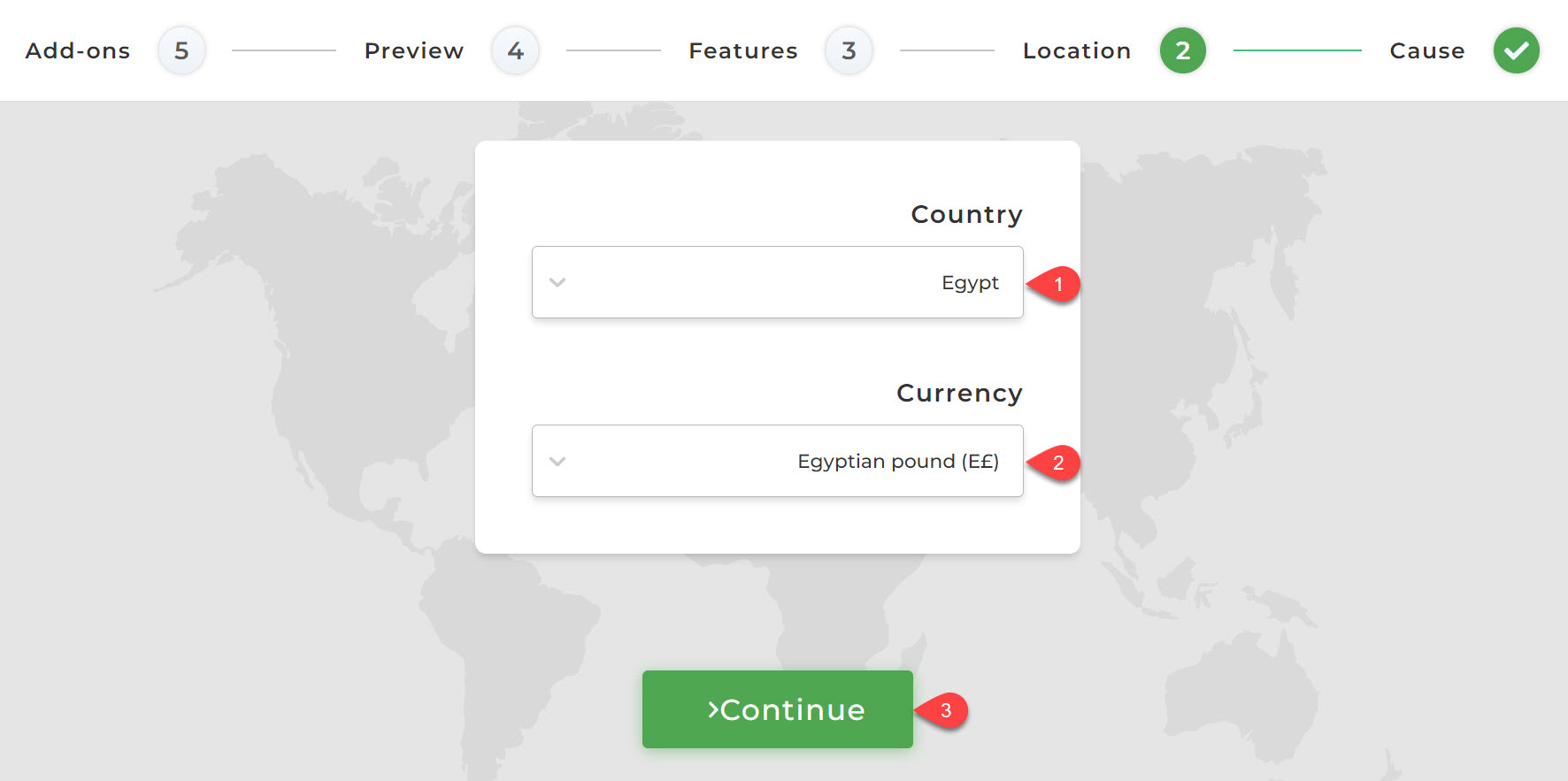Go to the Preview step label

pos(414,51)
